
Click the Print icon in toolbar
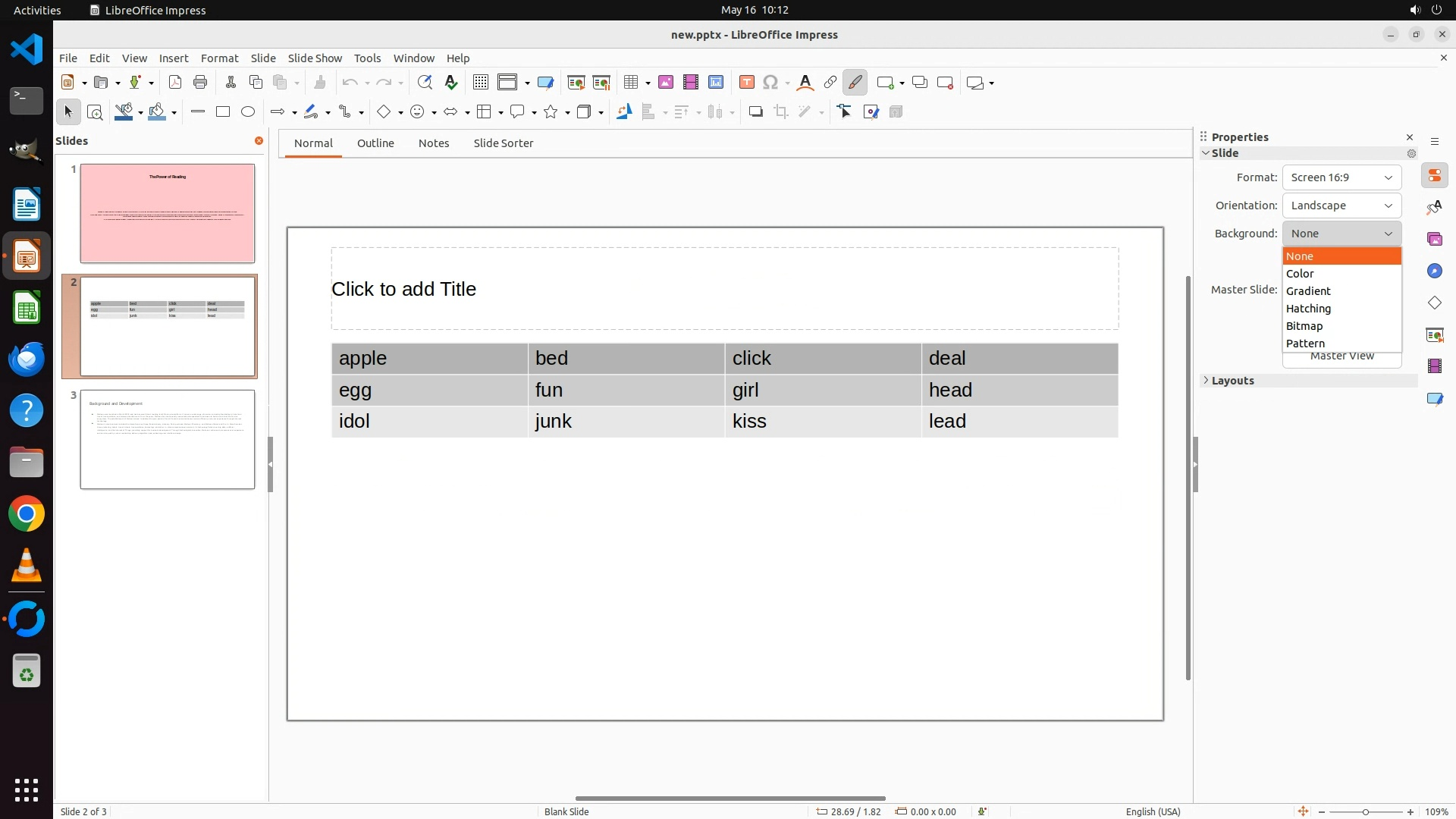point(200,83)
